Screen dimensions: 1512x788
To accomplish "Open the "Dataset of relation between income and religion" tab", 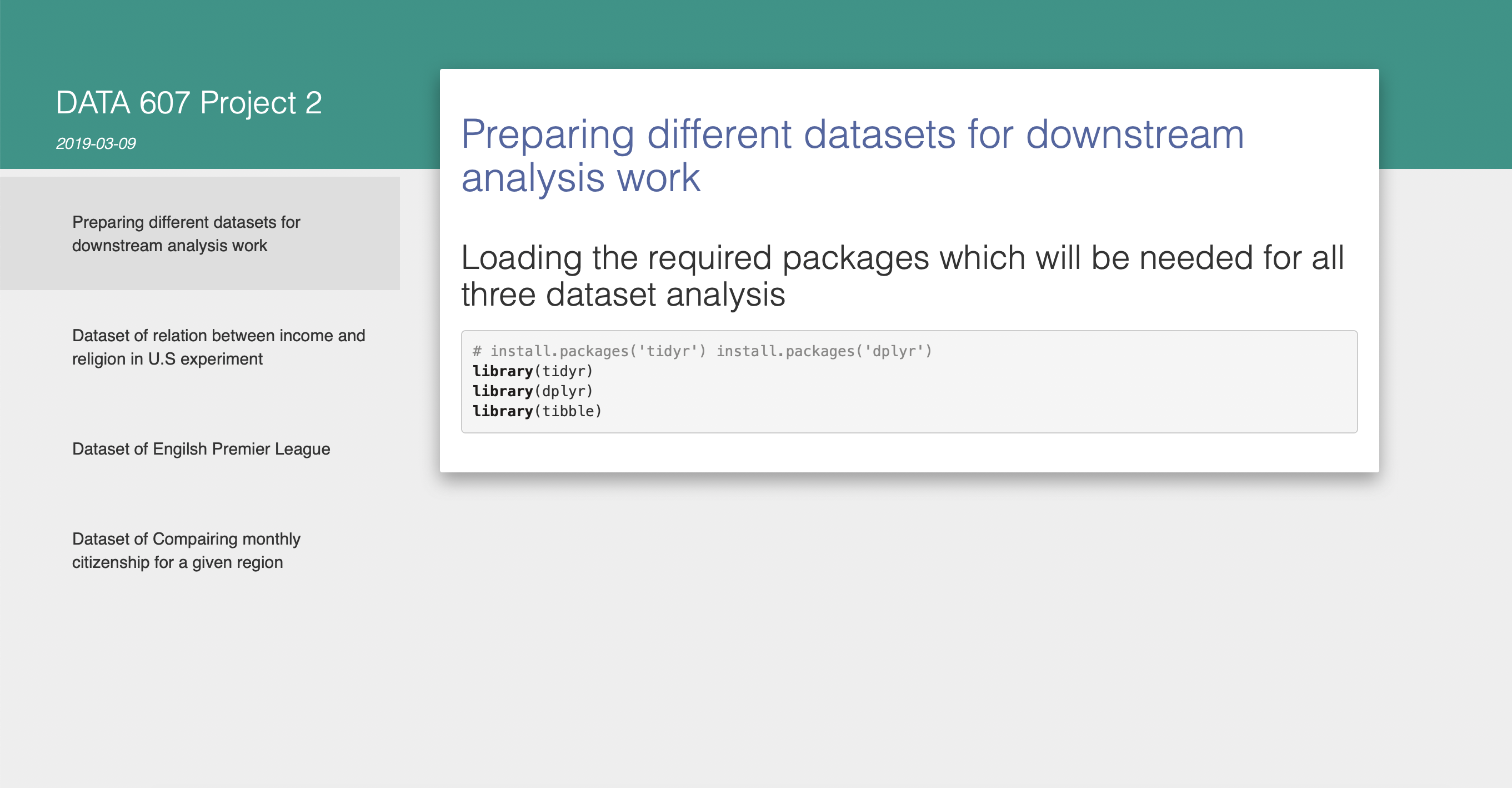I will click(218, 347).
